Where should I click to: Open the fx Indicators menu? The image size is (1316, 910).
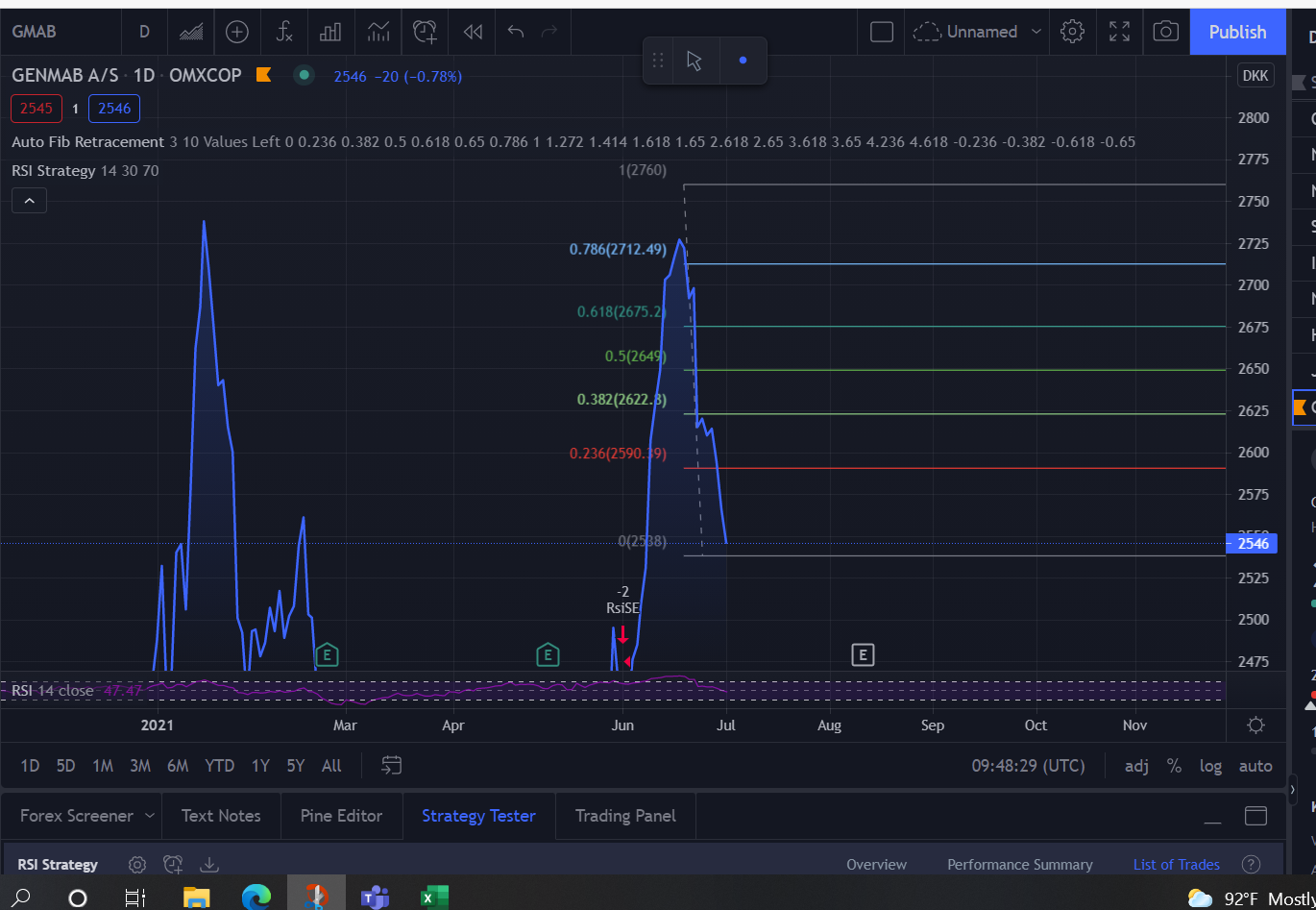tap(284, 32)
